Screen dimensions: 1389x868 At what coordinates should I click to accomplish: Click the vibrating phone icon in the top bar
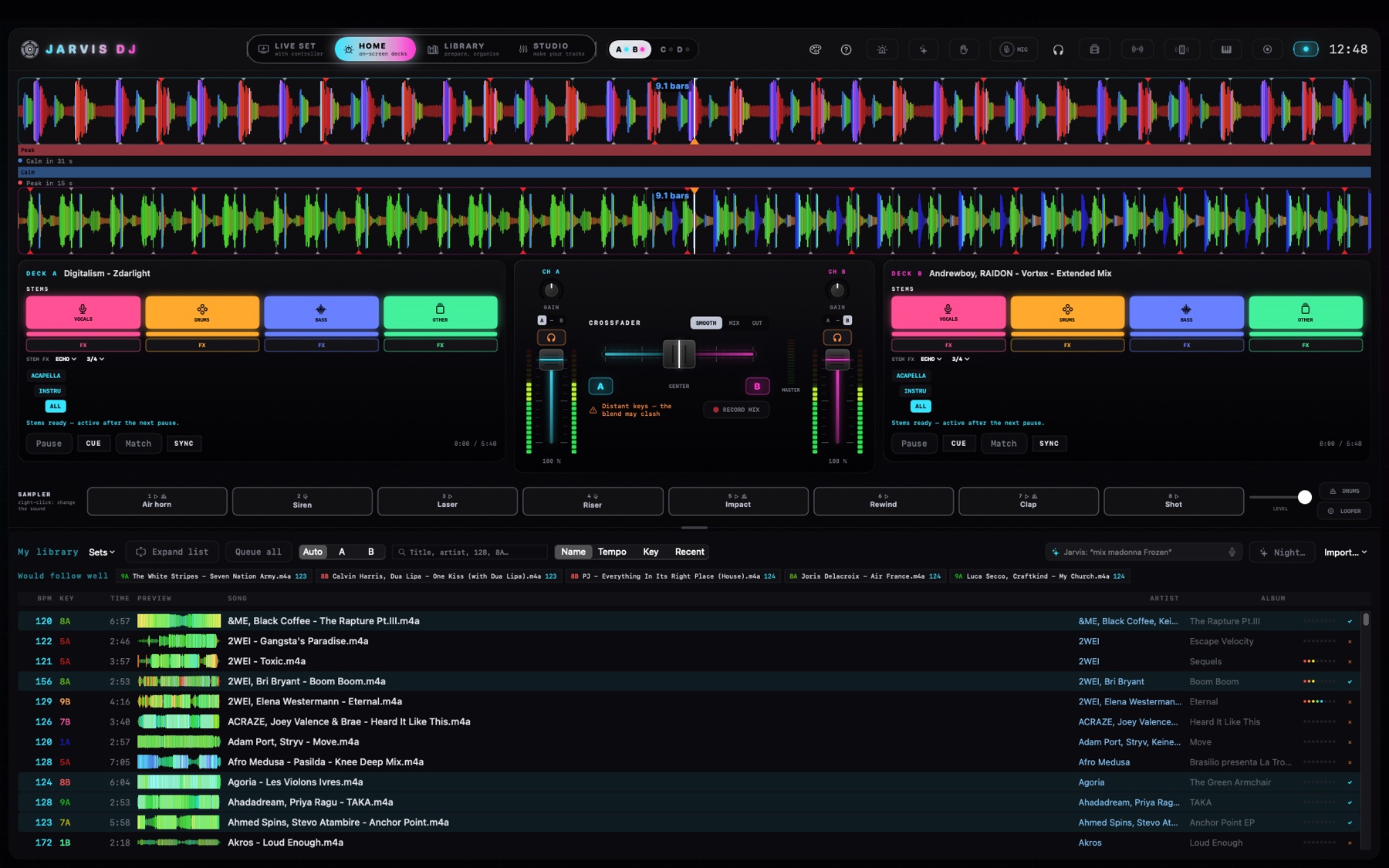tap(1181, 49)
